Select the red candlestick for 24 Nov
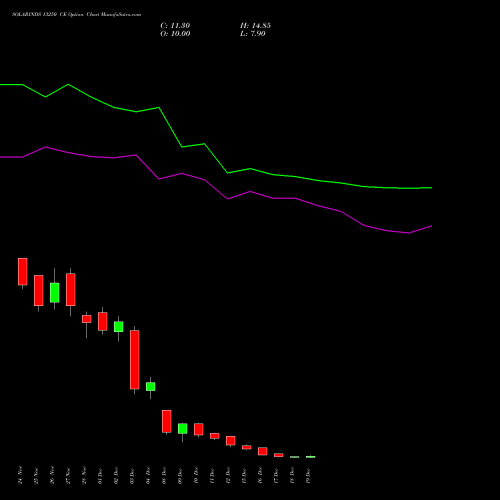This screenshot has width=500, height=500. click(23, 271)
